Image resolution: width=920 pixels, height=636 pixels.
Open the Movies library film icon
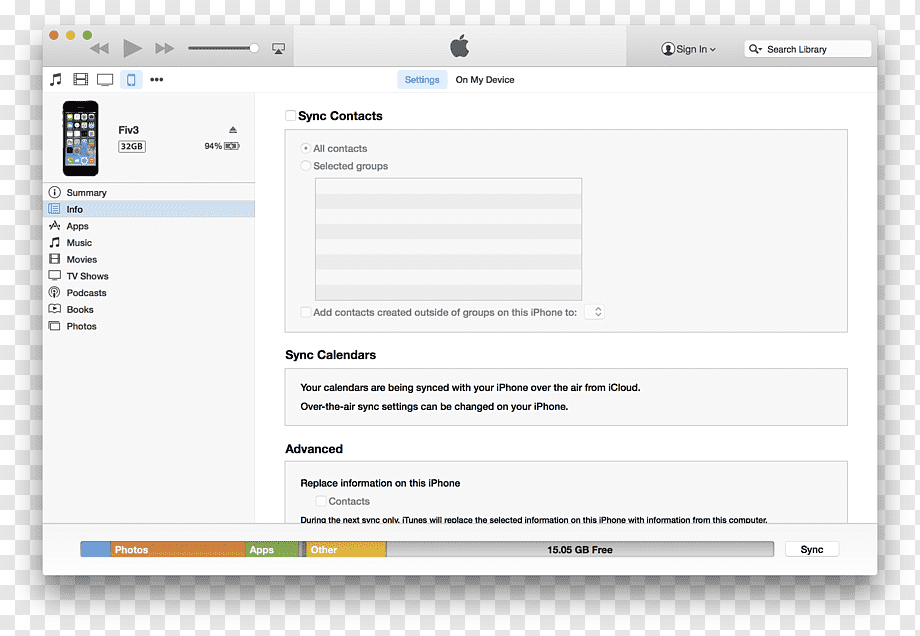coord(80,79)
